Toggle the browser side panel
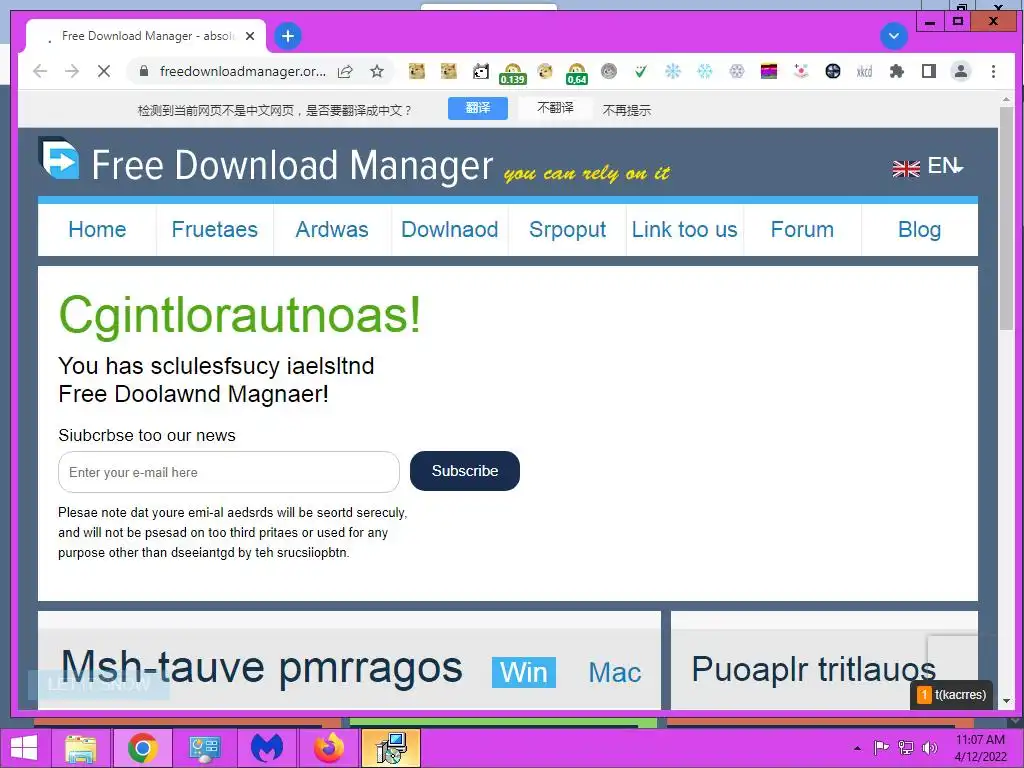The image size is (1024, 768). pyautogui.click(x=929, y=71)
